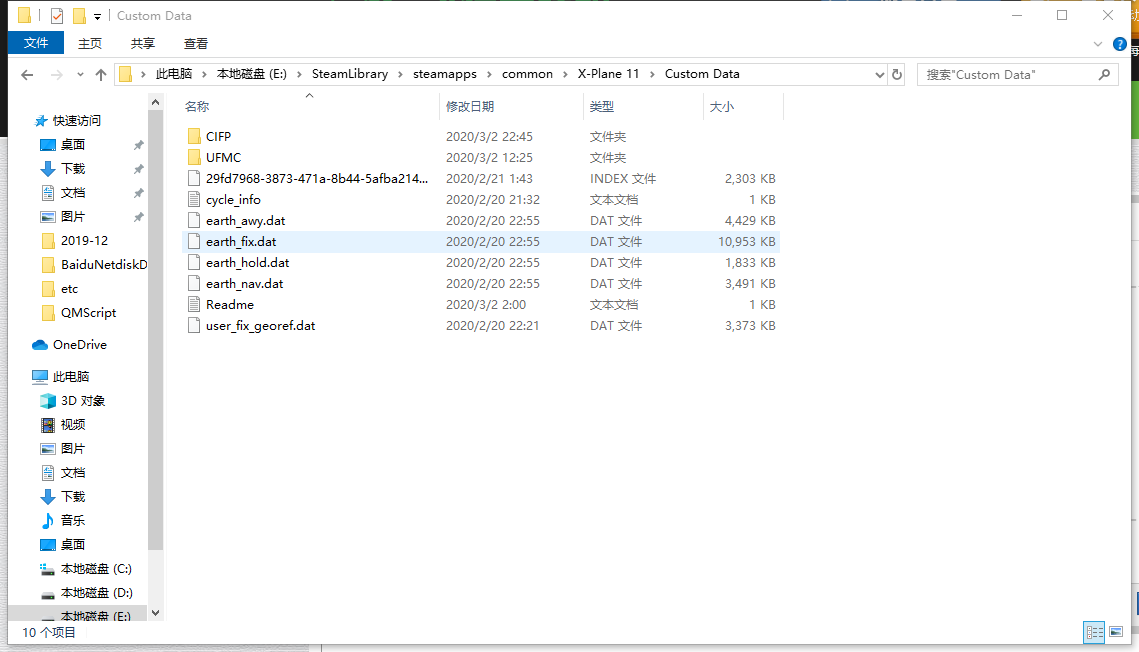Click the navigation pane scroll up arrow
This screenshot has width=1139, height=652.
tap(155, 102)
